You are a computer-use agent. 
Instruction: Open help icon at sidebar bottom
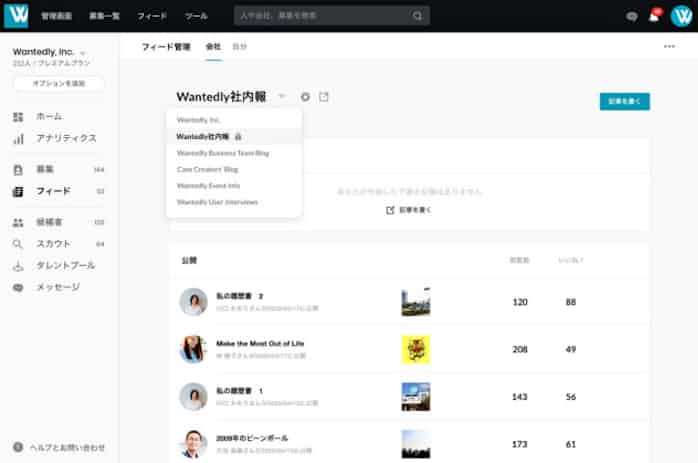(x=18, y=447)
